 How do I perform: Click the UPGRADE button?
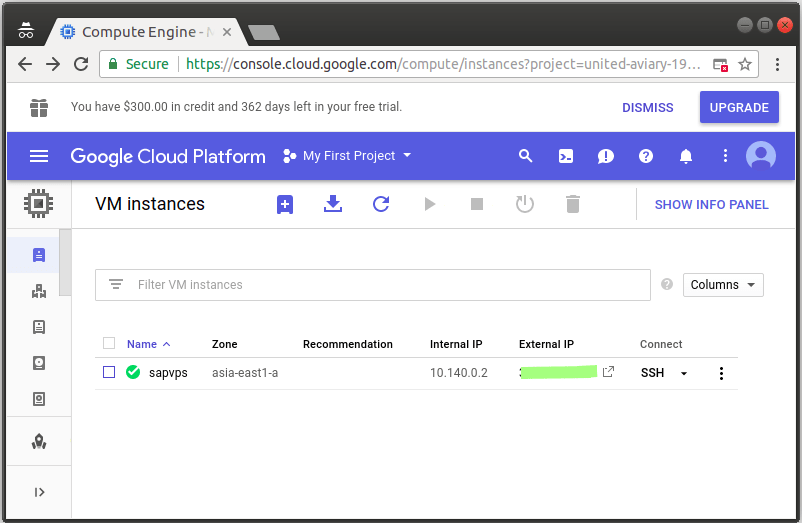coord(739,108)
